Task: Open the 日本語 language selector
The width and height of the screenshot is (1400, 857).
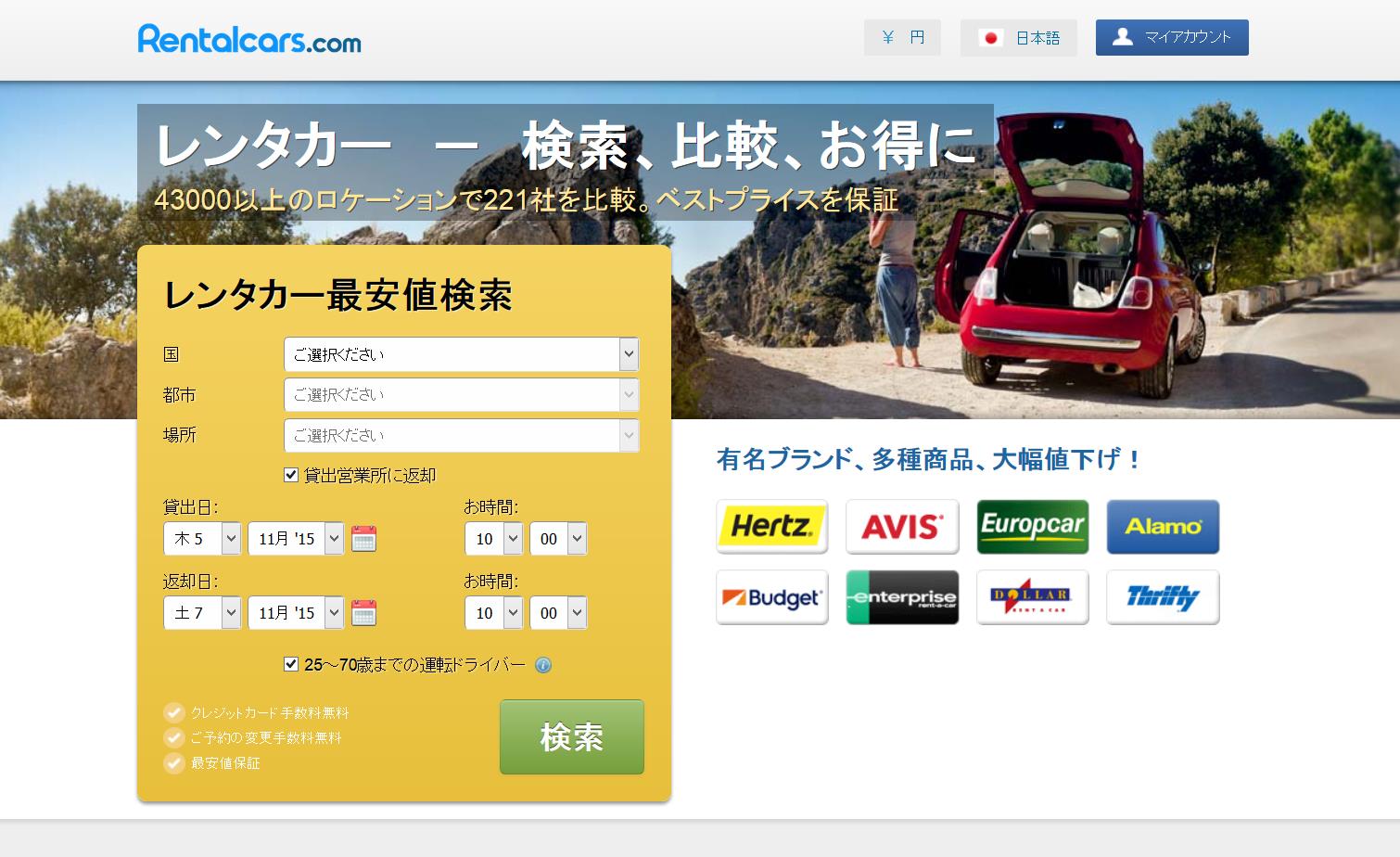Action: (x=1018, y=38)
